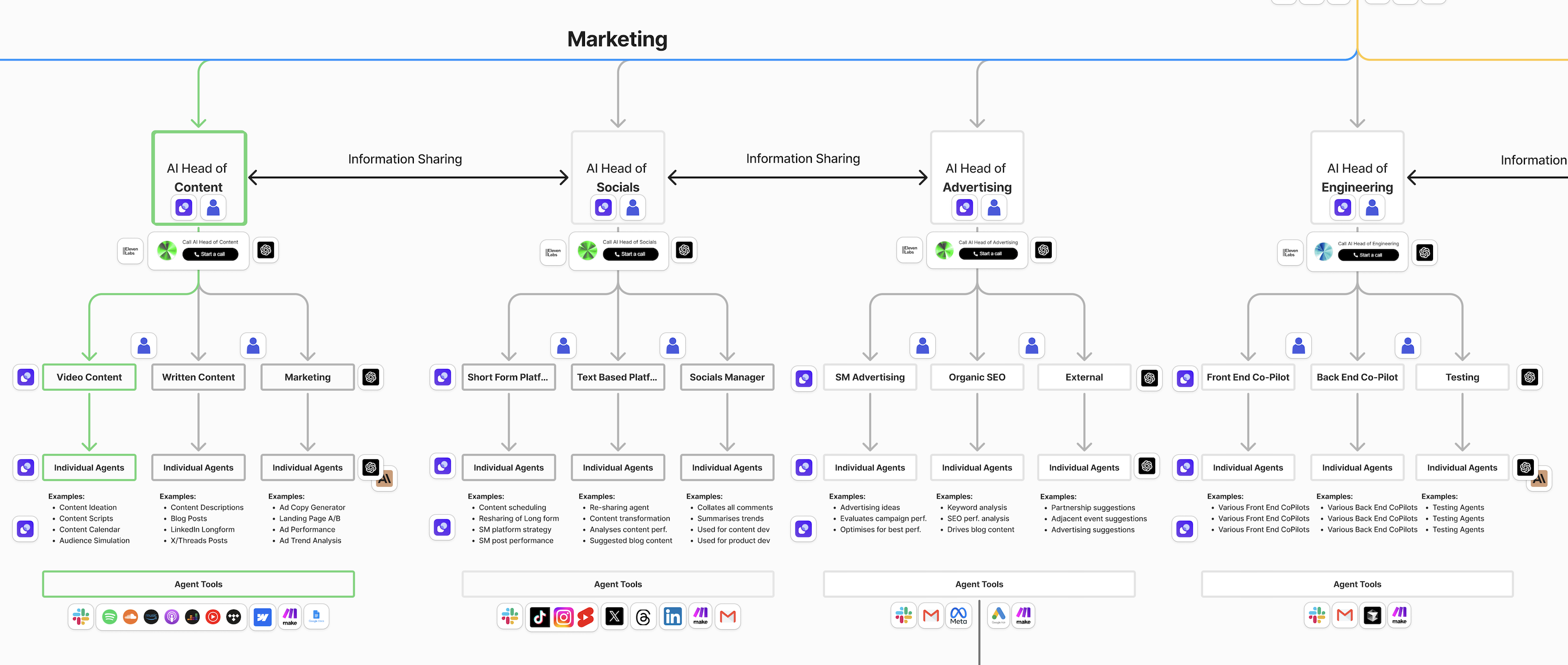Click the TikTok icon under Socials tools
This screenshot has width=1568, height=665.
pyautogui.click(x=539, y=617)
